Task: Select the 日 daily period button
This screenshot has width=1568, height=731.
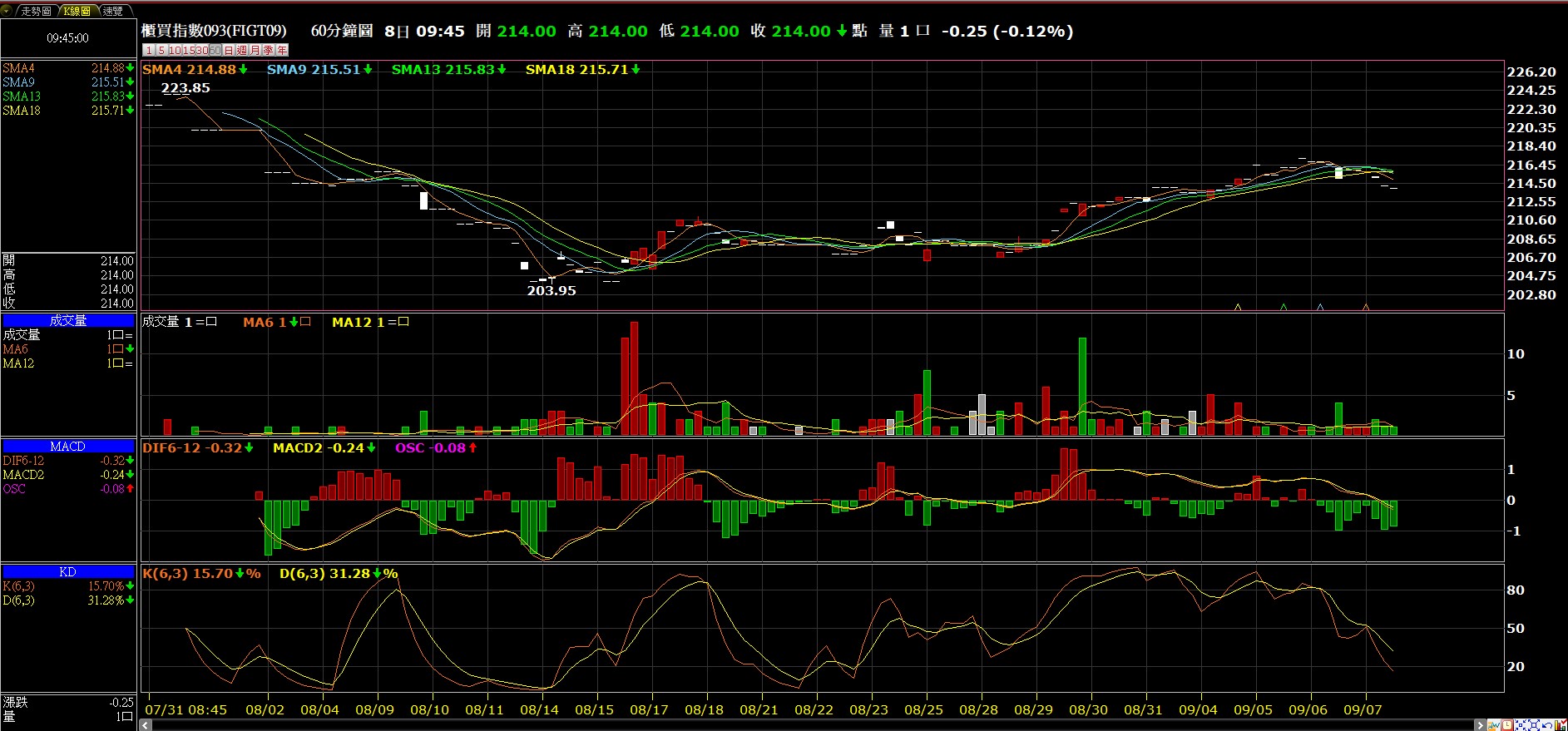Action: click(x=229, y=50)
